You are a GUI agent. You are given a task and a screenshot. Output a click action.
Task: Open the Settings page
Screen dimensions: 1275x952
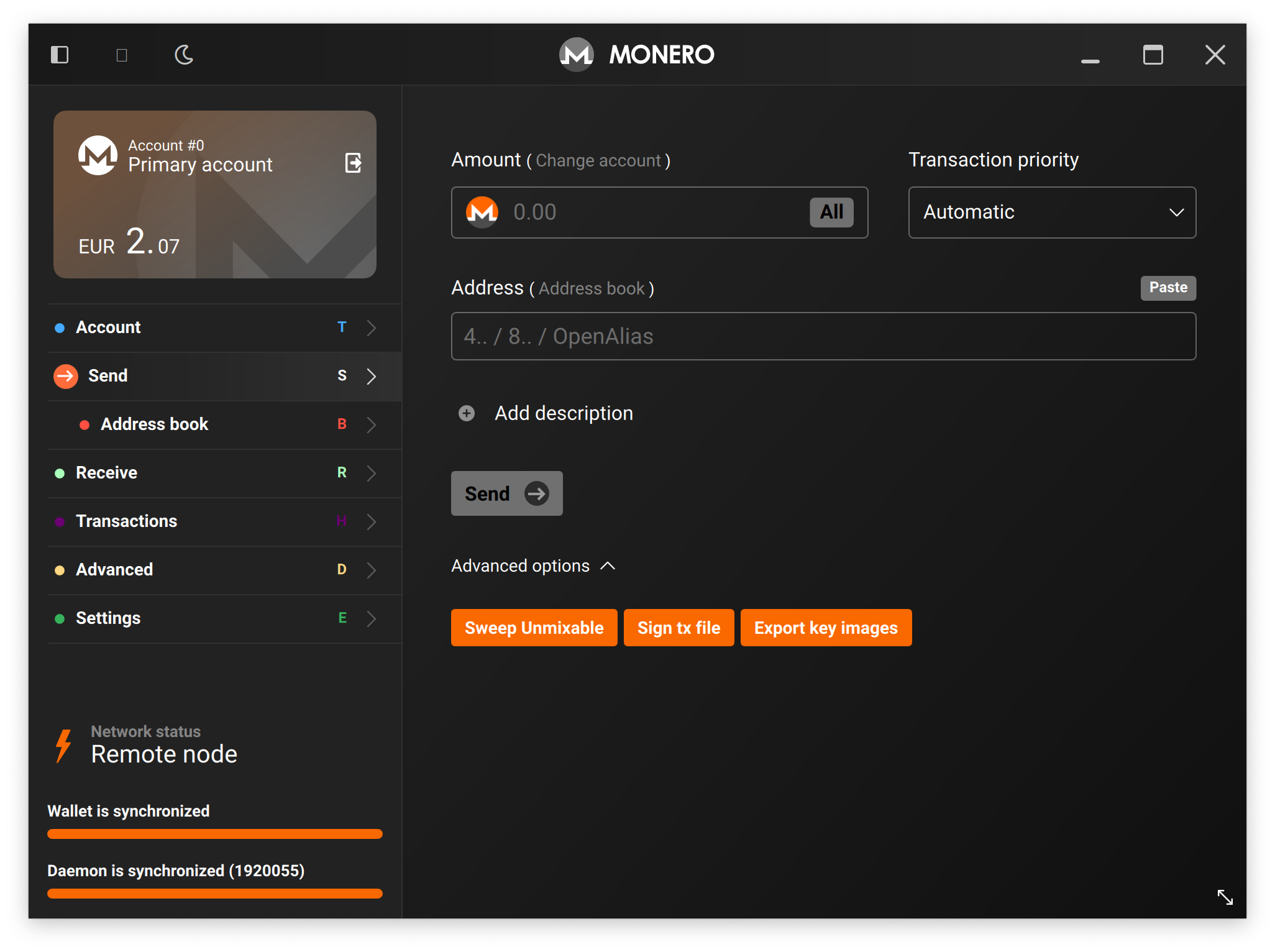pyautogui.click(x=225, y=618)
